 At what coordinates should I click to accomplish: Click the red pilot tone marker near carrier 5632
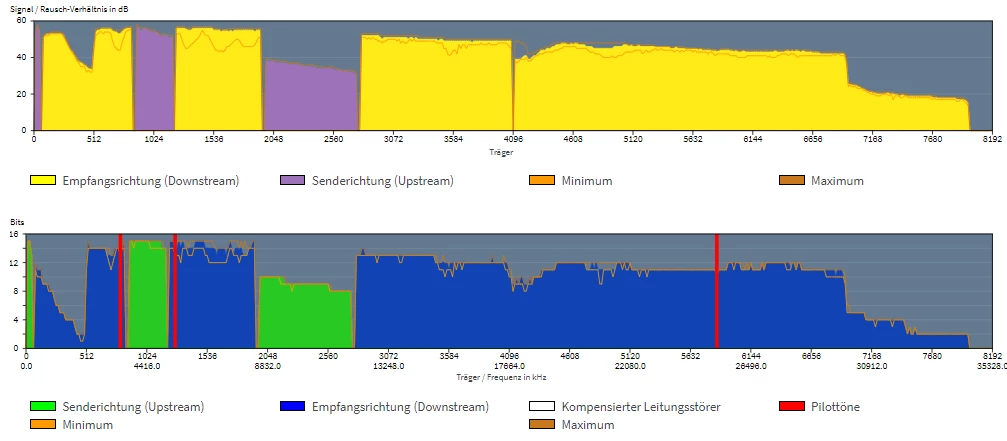coord(717,291)
